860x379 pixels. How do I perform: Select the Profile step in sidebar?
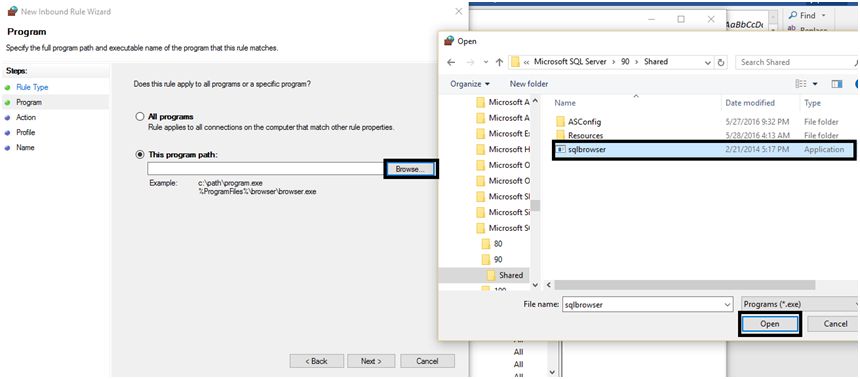(x=25, y=133)
